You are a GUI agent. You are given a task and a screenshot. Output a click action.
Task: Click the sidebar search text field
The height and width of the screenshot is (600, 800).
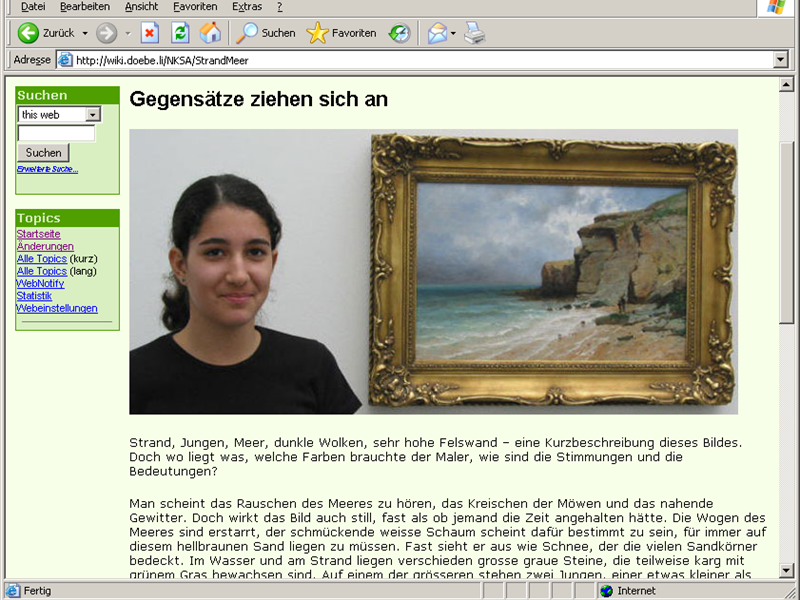[x=56, y=133]
